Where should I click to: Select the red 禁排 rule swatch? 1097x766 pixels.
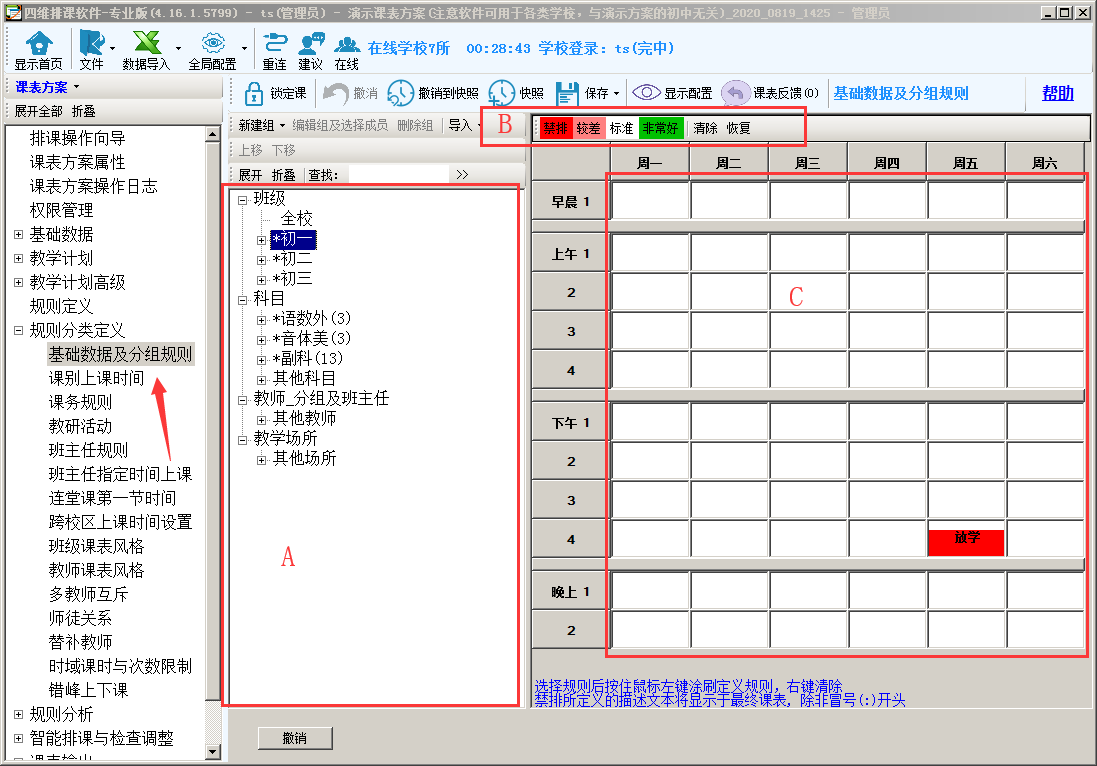[x=554, y=128]
